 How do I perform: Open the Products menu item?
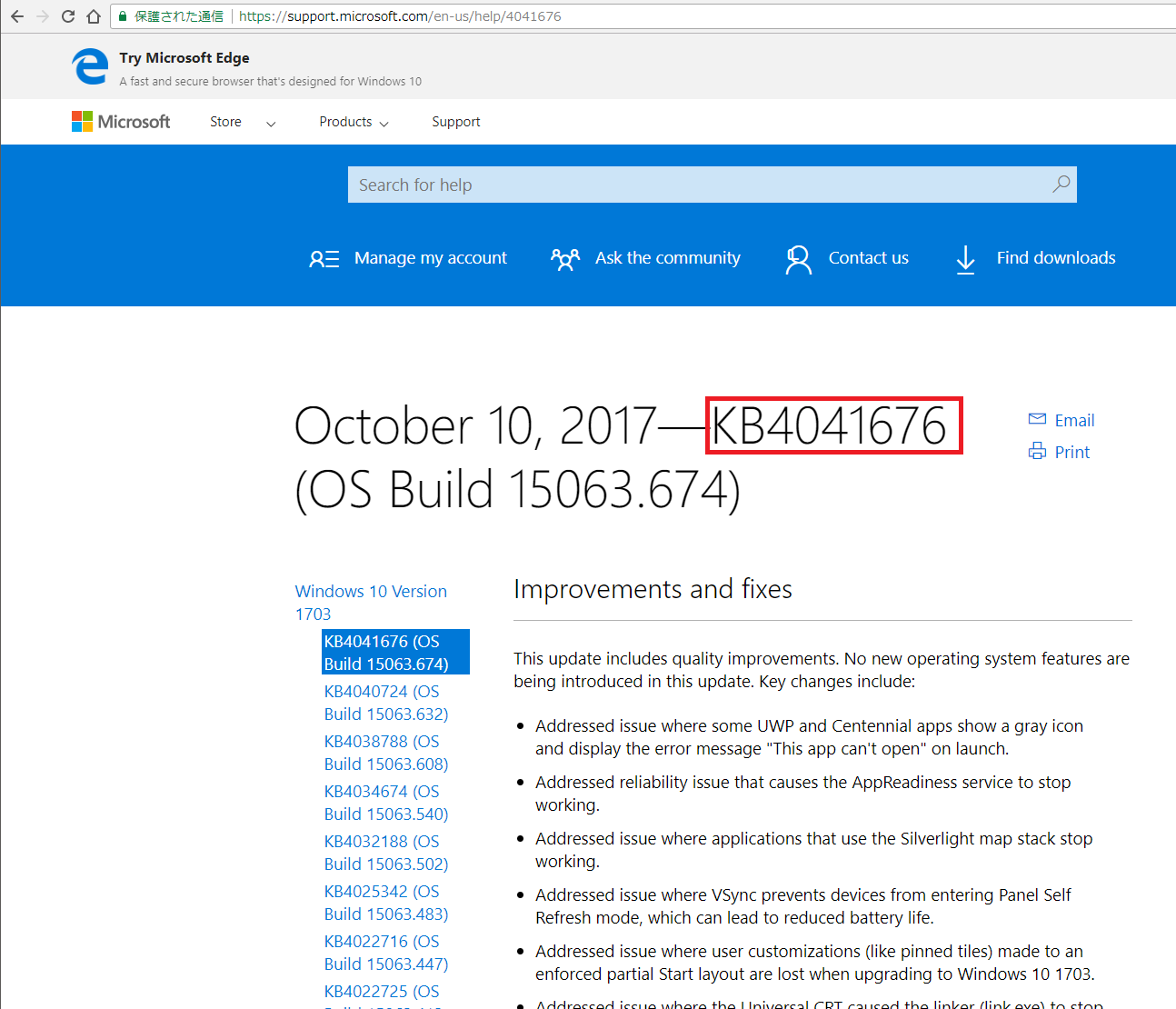[x=345, y=122]
